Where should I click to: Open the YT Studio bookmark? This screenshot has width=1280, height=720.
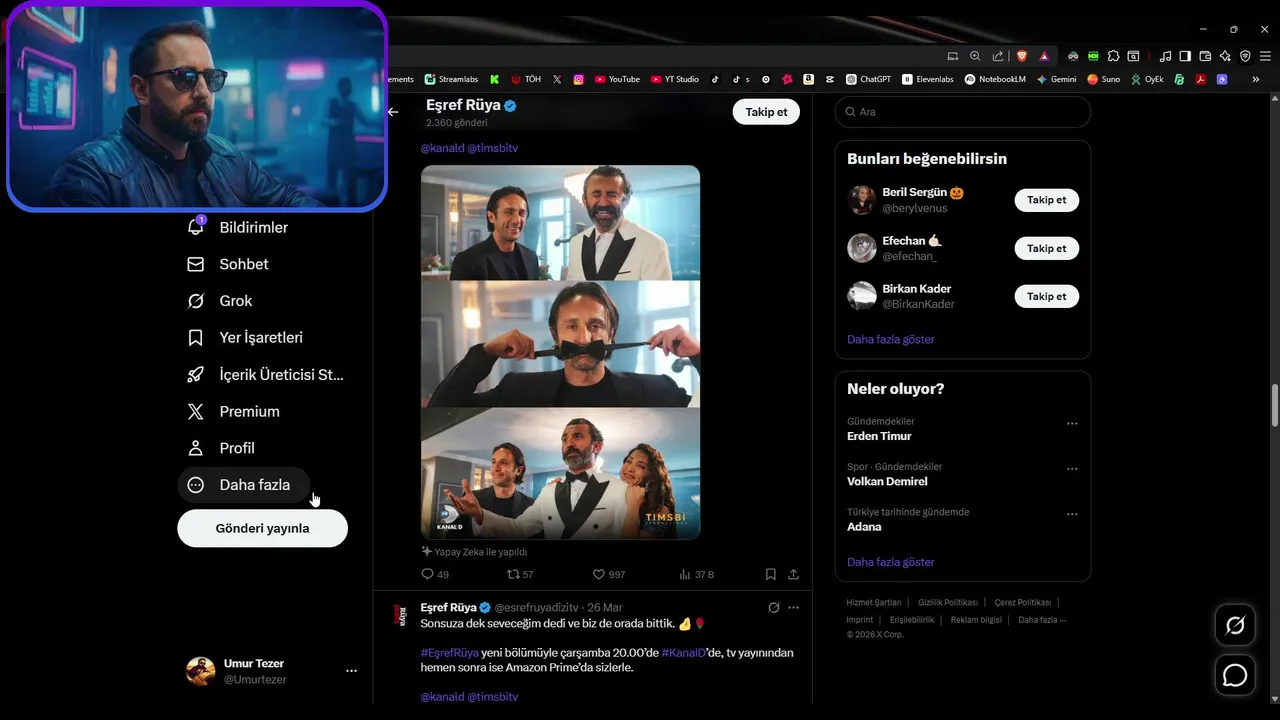pos(675,79)
